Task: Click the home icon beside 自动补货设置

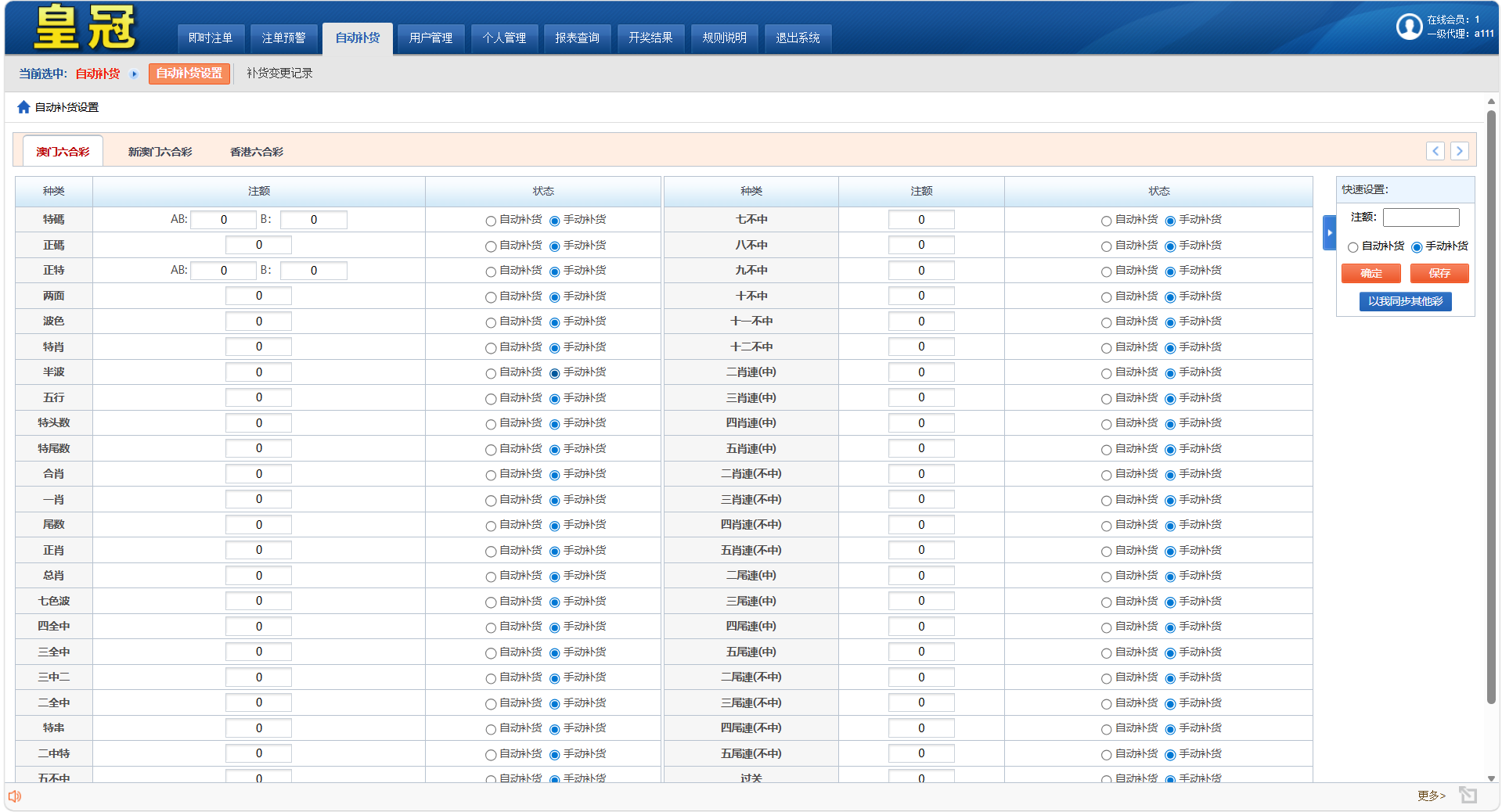Action: (23, 107)
